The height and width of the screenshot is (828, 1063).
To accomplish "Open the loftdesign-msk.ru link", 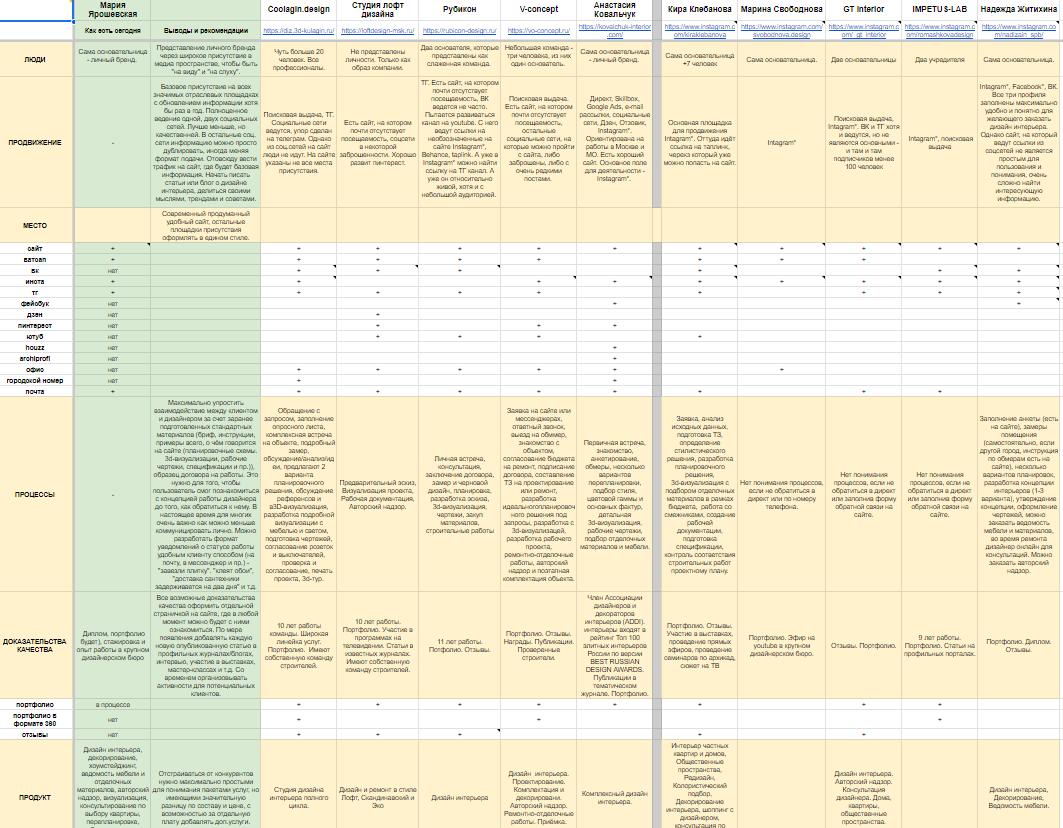I will (378, 31).
